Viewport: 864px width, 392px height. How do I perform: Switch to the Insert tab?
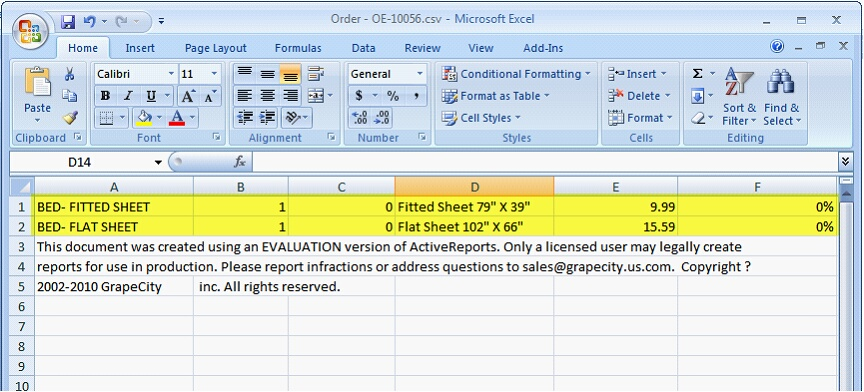tap(140, 49)
